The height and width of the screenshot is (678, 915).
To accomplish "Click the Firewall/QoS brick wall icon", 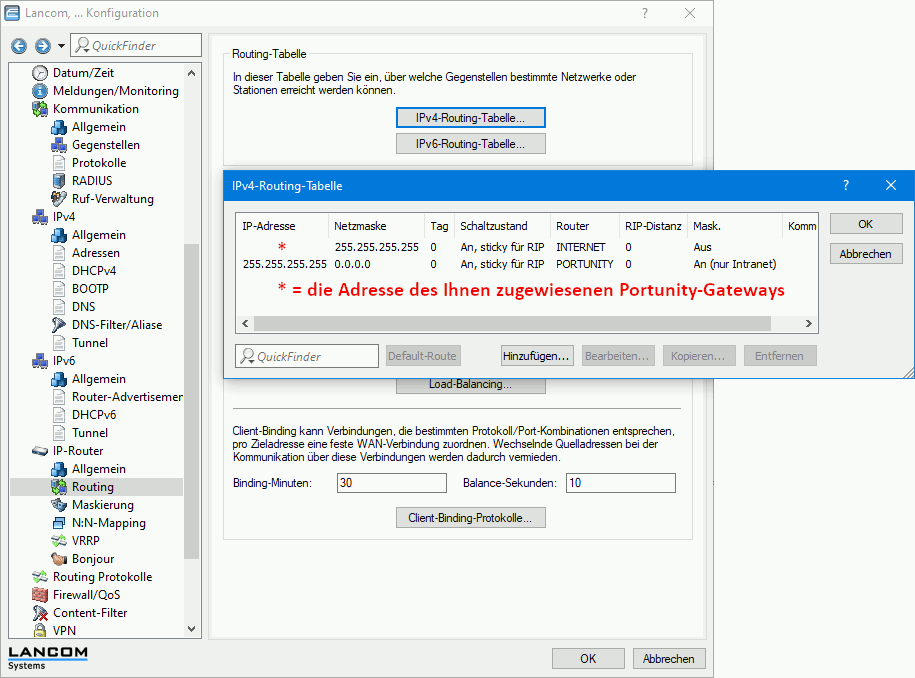I will [40, 595].
